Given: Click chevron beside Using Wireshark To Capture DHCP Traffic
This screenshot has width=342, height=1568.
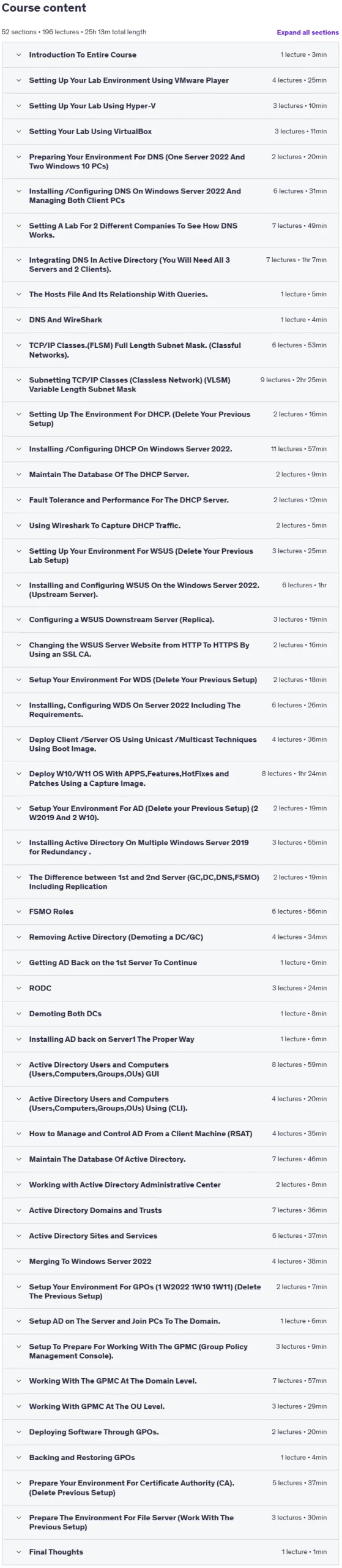Looking at the screenshot, I should (x=18, y=526).
